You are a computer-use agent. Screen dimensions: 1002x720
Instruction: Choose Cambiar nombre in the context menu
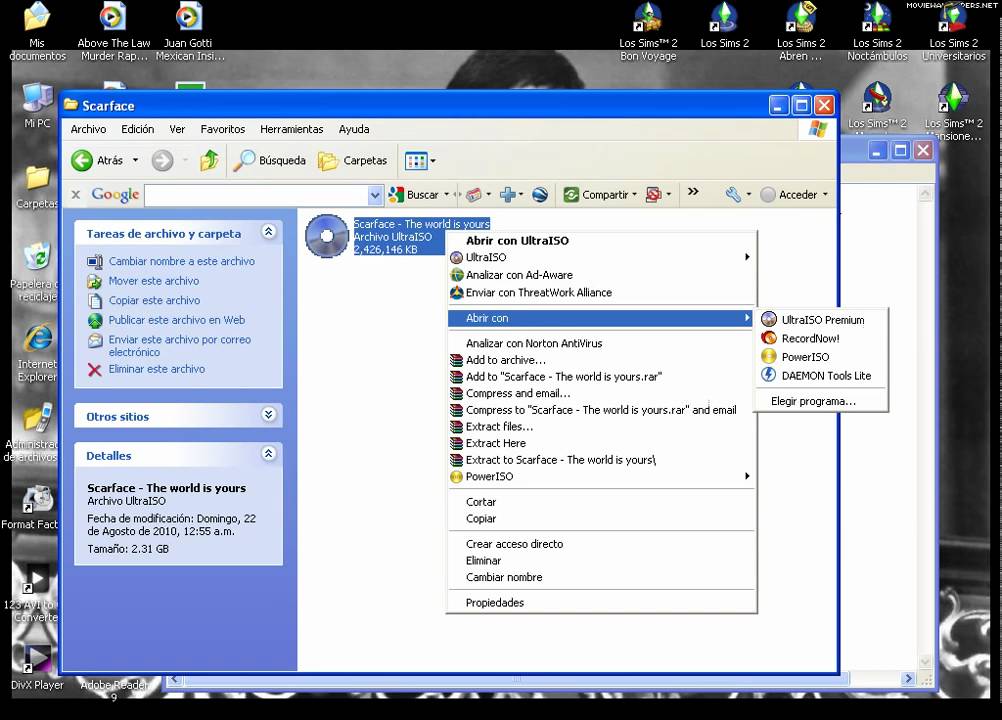[601, 578]
